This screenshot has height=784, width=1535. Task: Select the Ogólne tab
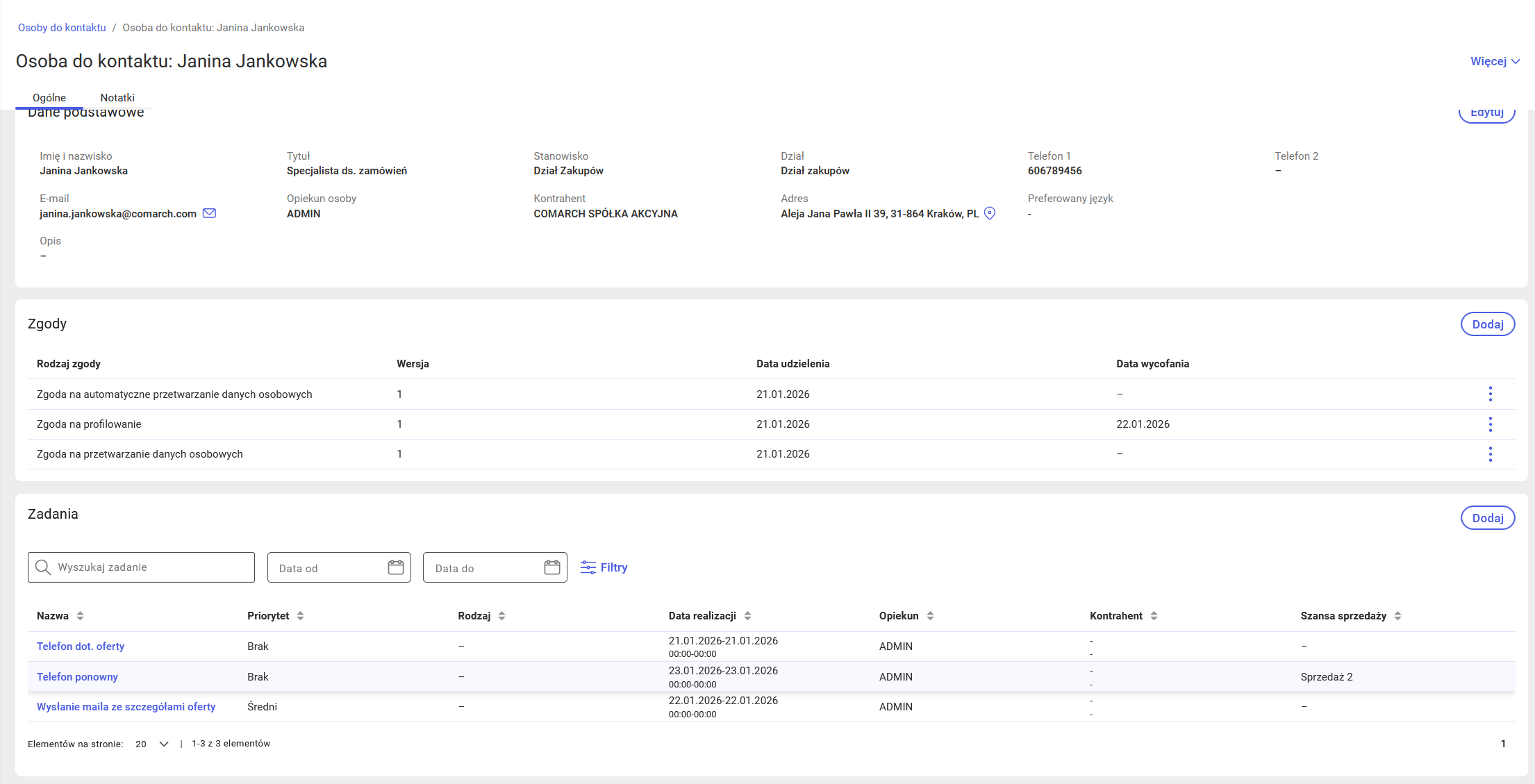pos(49,98)
